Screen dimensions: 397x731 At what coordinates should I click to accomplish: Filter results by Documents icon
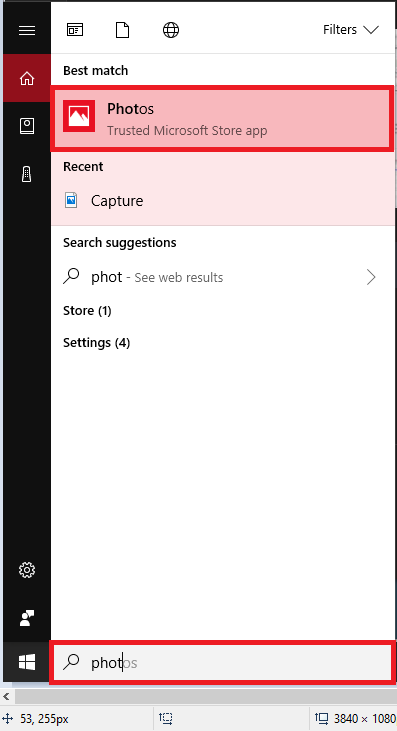click(123, 30)
